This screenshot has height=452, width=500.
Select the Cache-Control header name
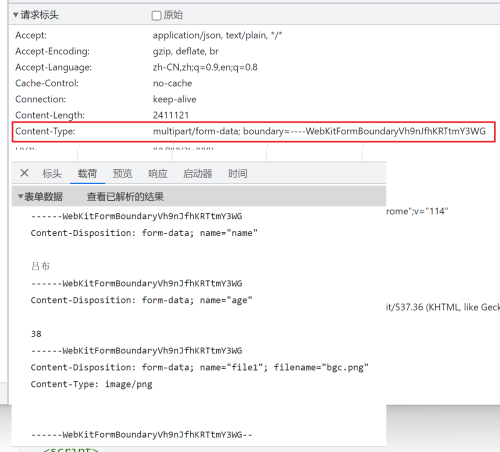point(47,83)
